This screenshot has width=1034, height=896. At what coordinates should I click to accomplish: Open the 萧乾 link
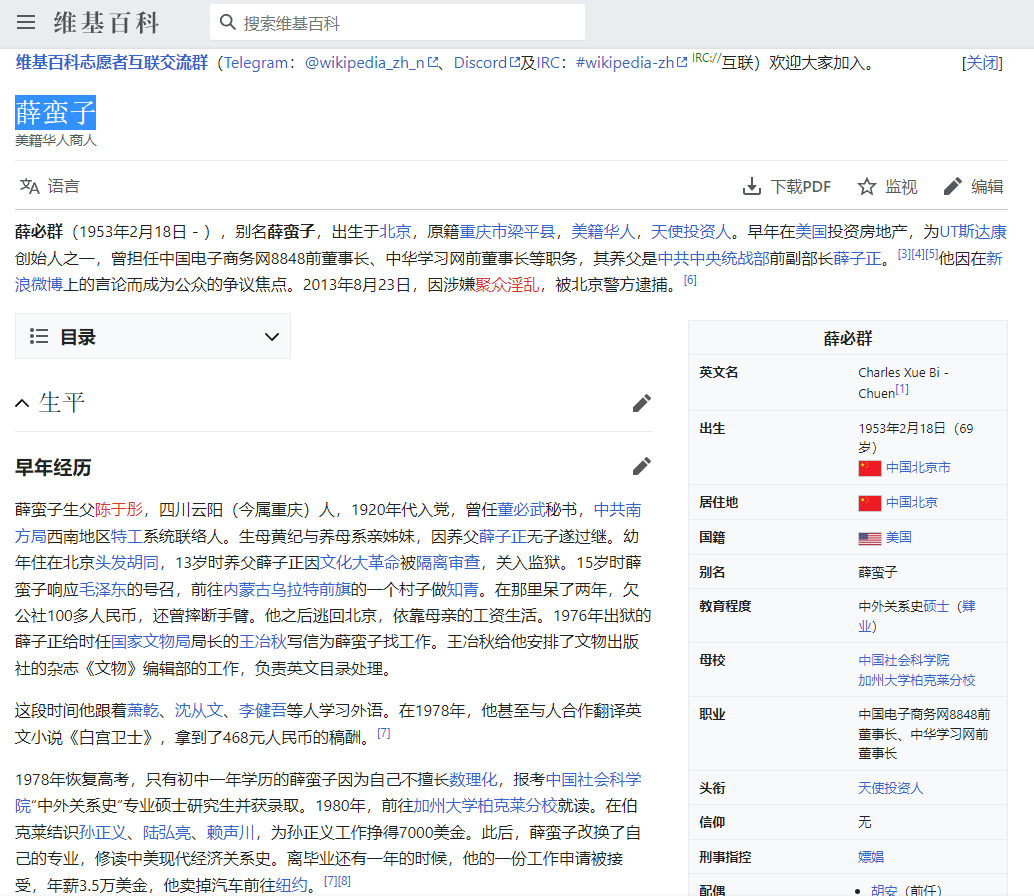(x=143, y=710)
